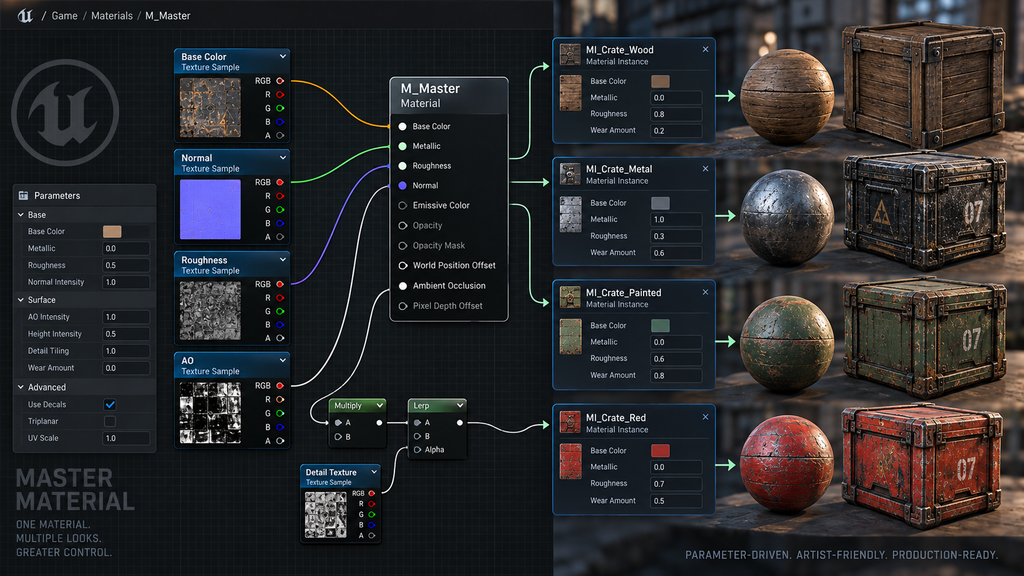Click the G output pin on Base Color node
1024x576 pixels.
tap(280, 108)
